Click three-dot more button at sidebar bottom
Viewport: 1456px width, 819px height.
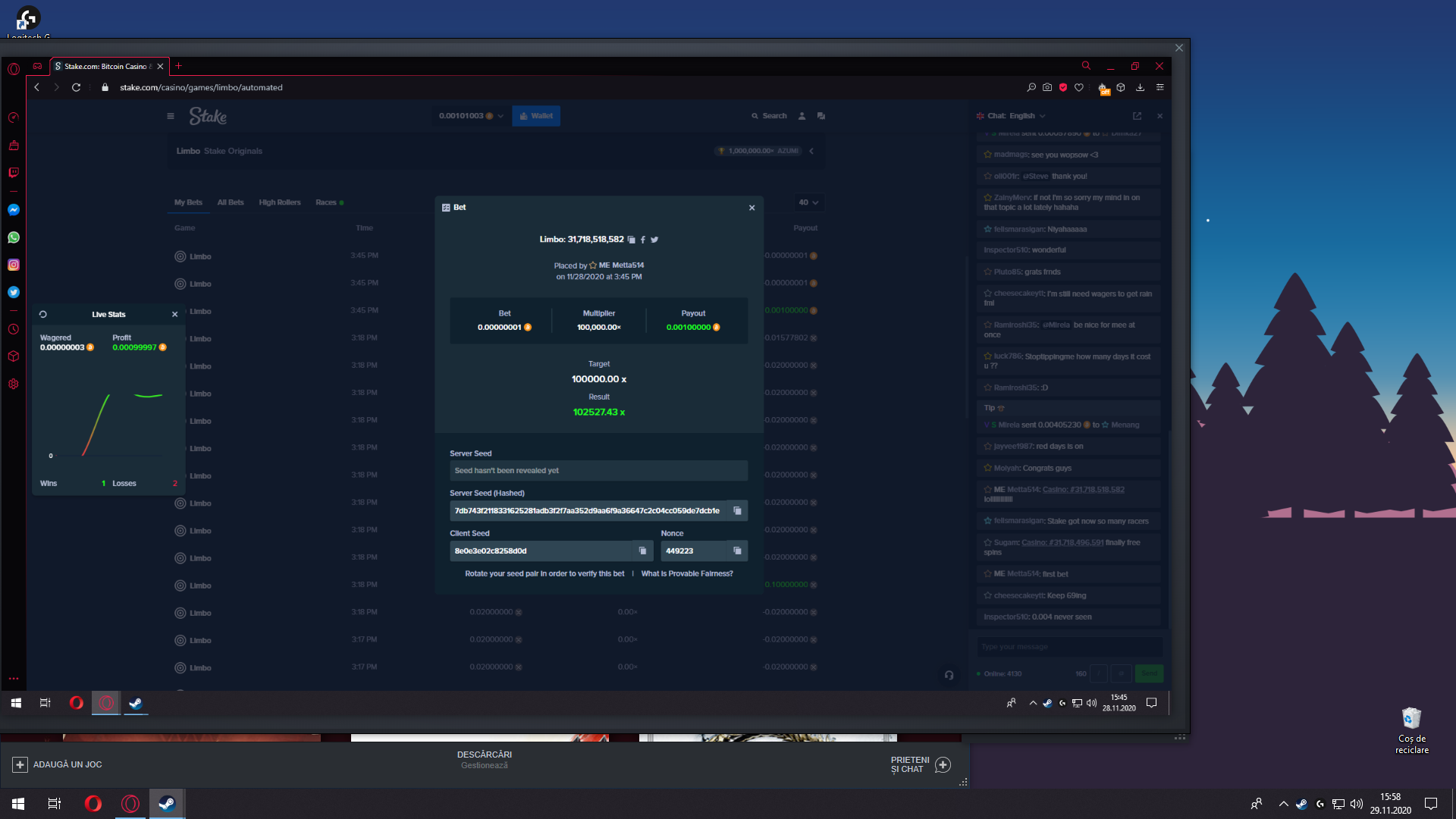pos(14,679)
